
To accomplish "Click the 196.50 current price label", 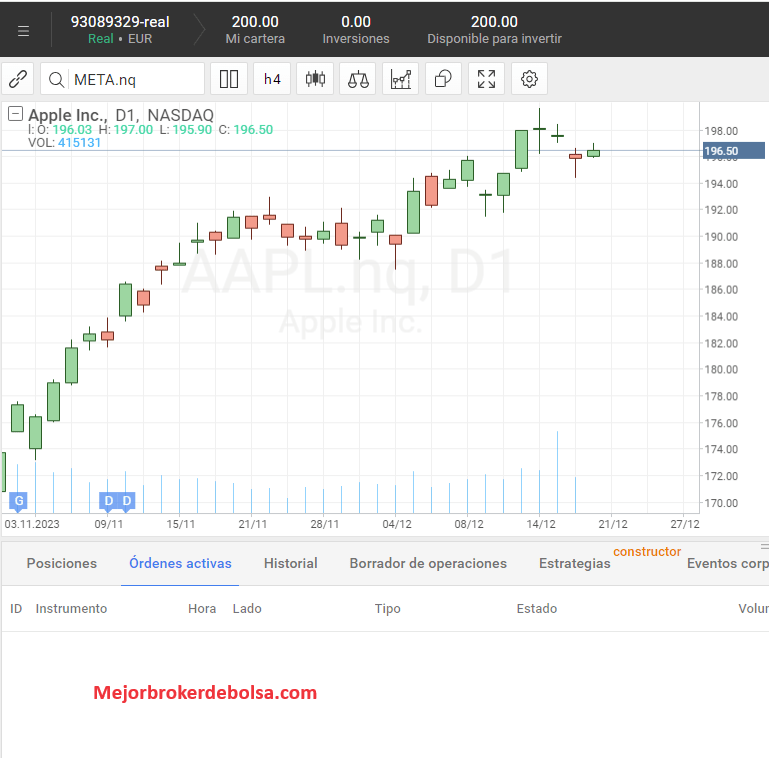I will (733, 151).
